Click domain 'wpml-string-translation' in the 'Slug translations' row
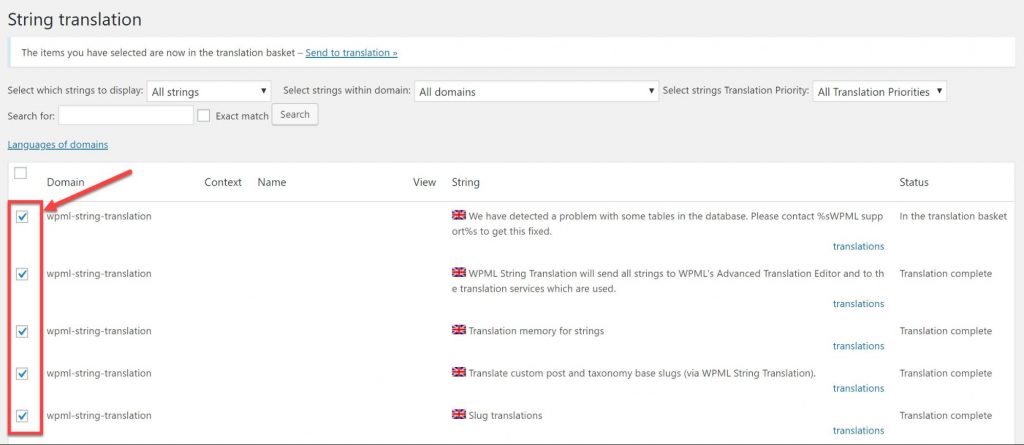Viewport: 1024px width, 445px height. pos(99,416)
